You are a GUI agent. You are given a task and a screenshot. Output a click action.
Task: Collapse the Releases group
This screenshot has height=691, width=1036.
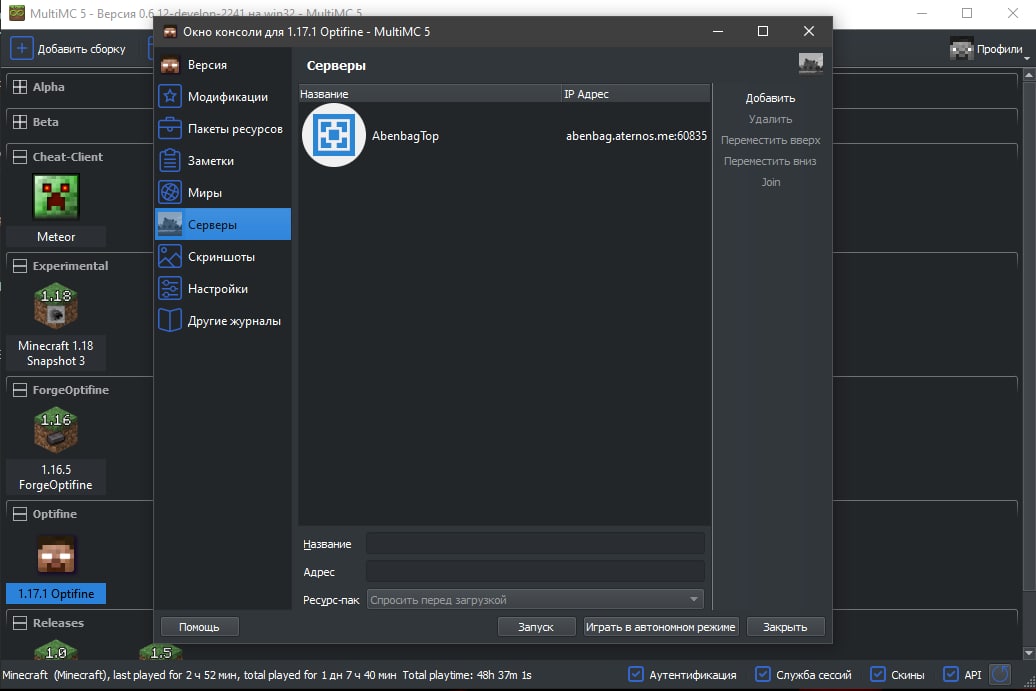pyautogui.click(x=20, y=623)
